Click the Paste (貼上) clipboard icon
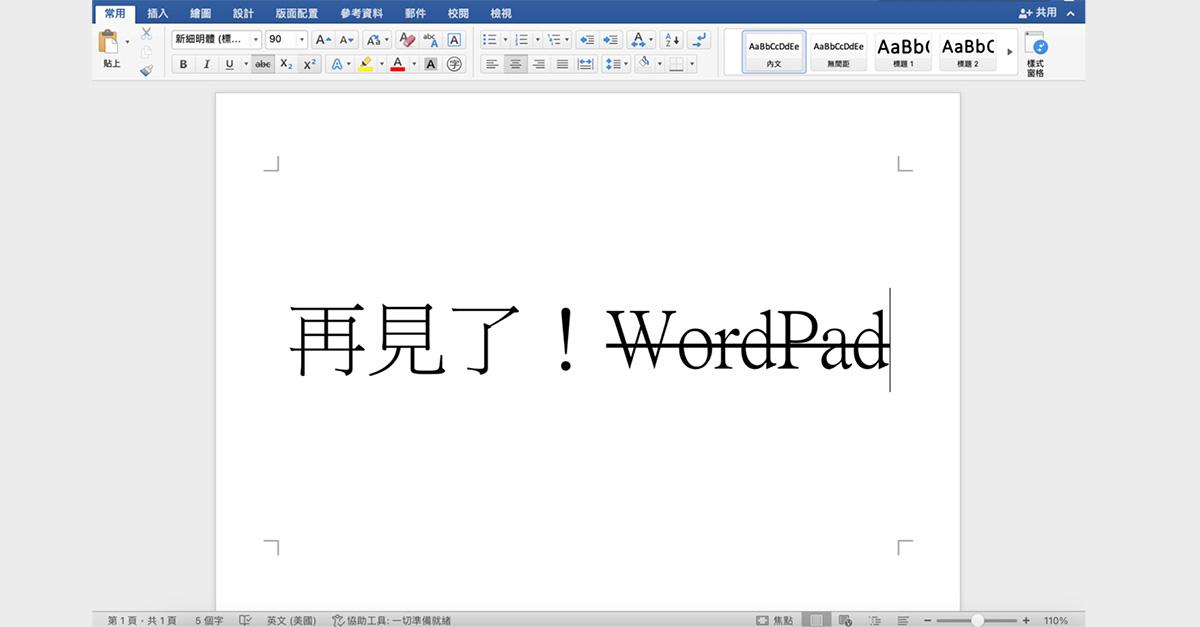This screenshot has height=627, width=1200. 109,43
